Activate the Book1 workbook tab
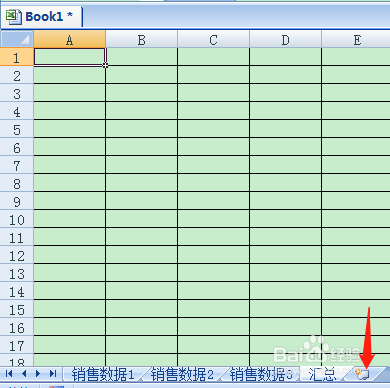The width and height of the screenshot is (390, 388). 41,17
